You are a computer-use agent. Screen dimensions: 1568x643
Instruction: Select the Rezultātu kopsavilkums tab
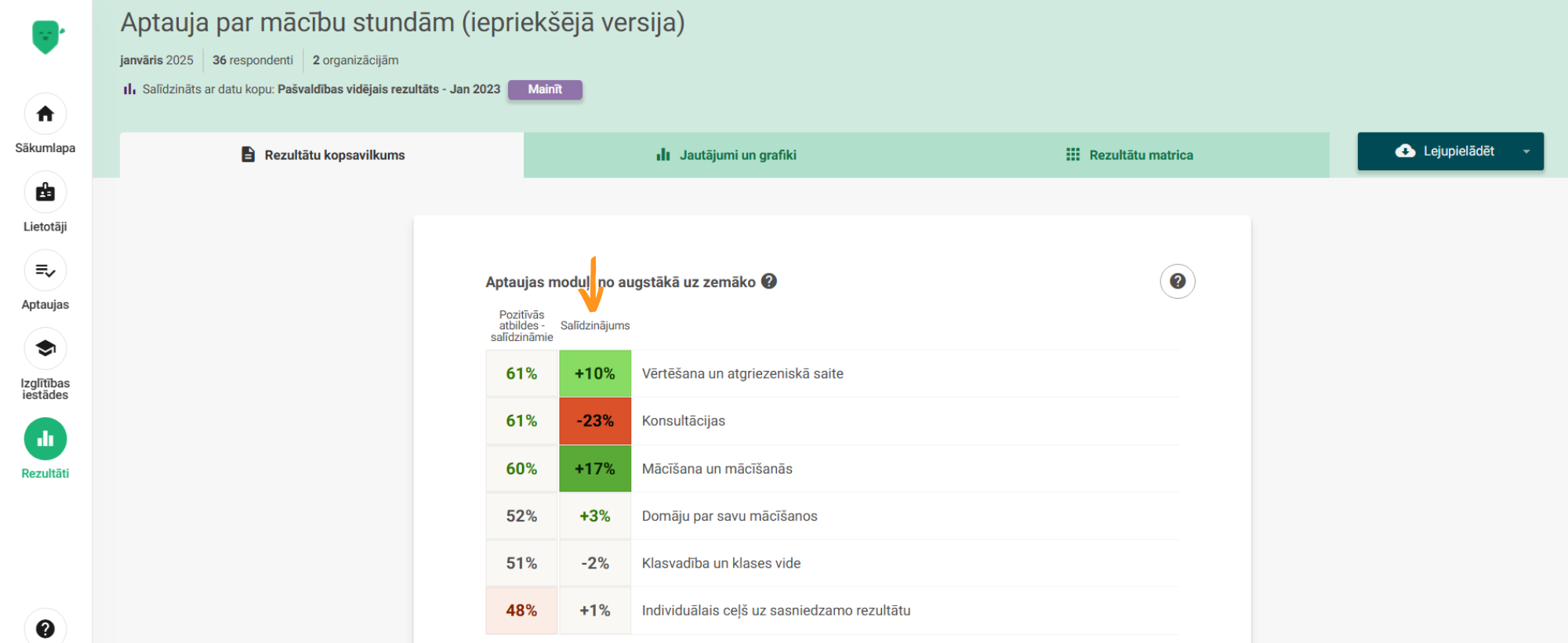click(322, 155)
